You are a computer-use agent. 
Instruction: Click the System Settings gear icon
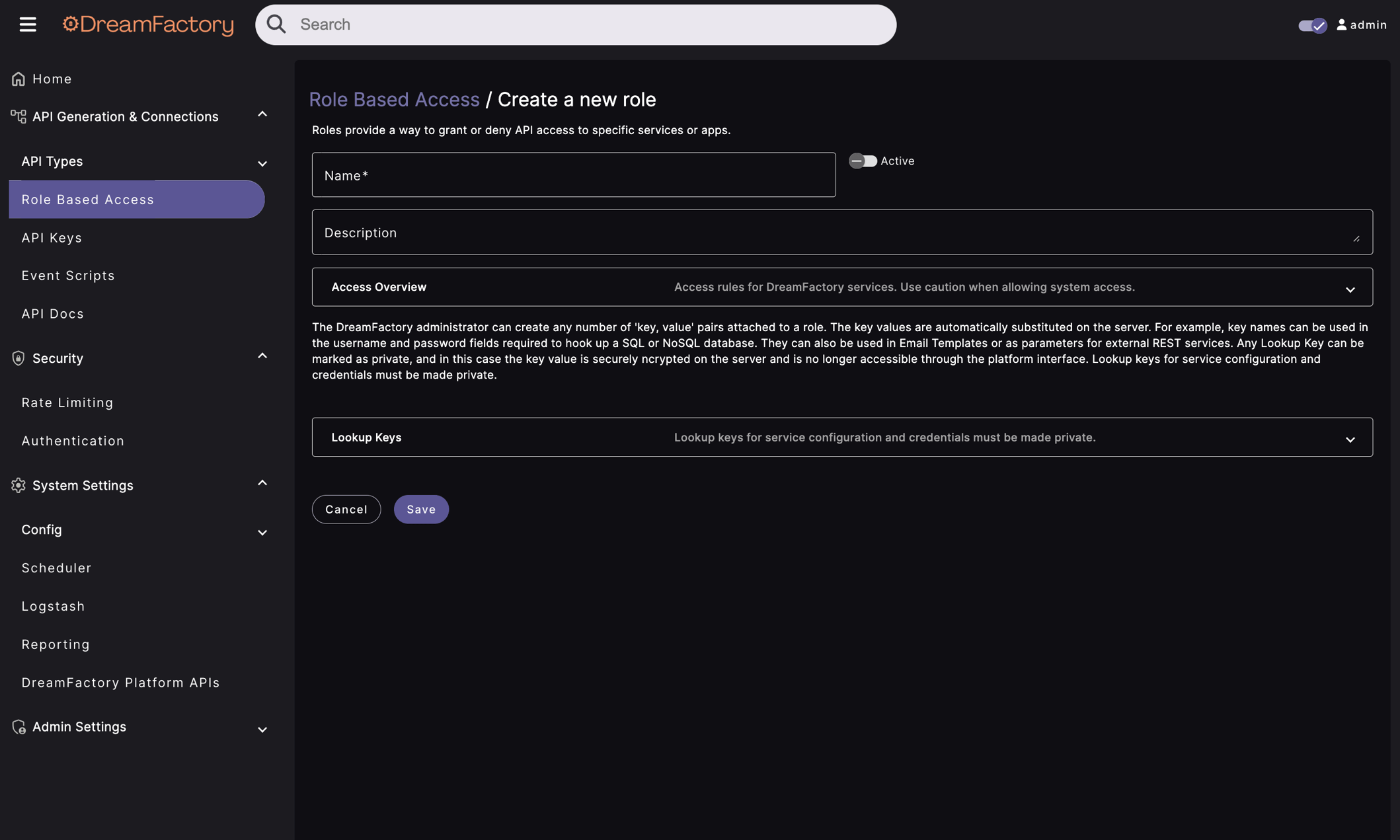point(19,485)
